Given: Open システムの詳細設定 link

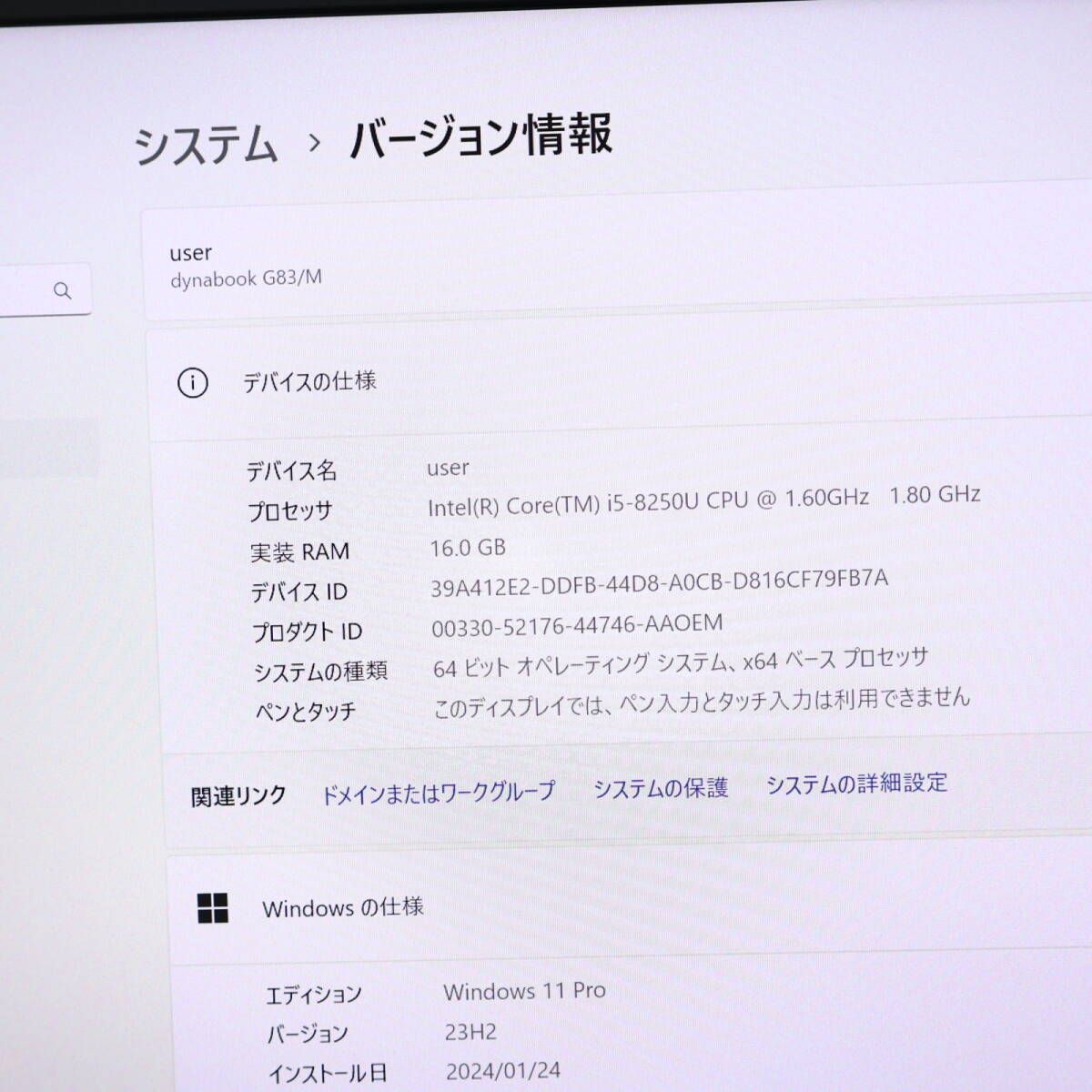Looking at the screenshot, I should point(856,784).
